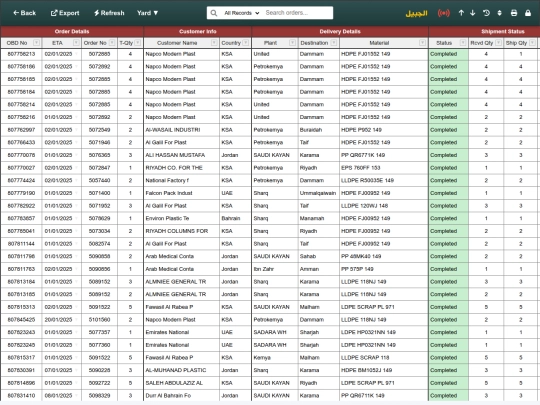Open the Customer Name column filter

214,43
